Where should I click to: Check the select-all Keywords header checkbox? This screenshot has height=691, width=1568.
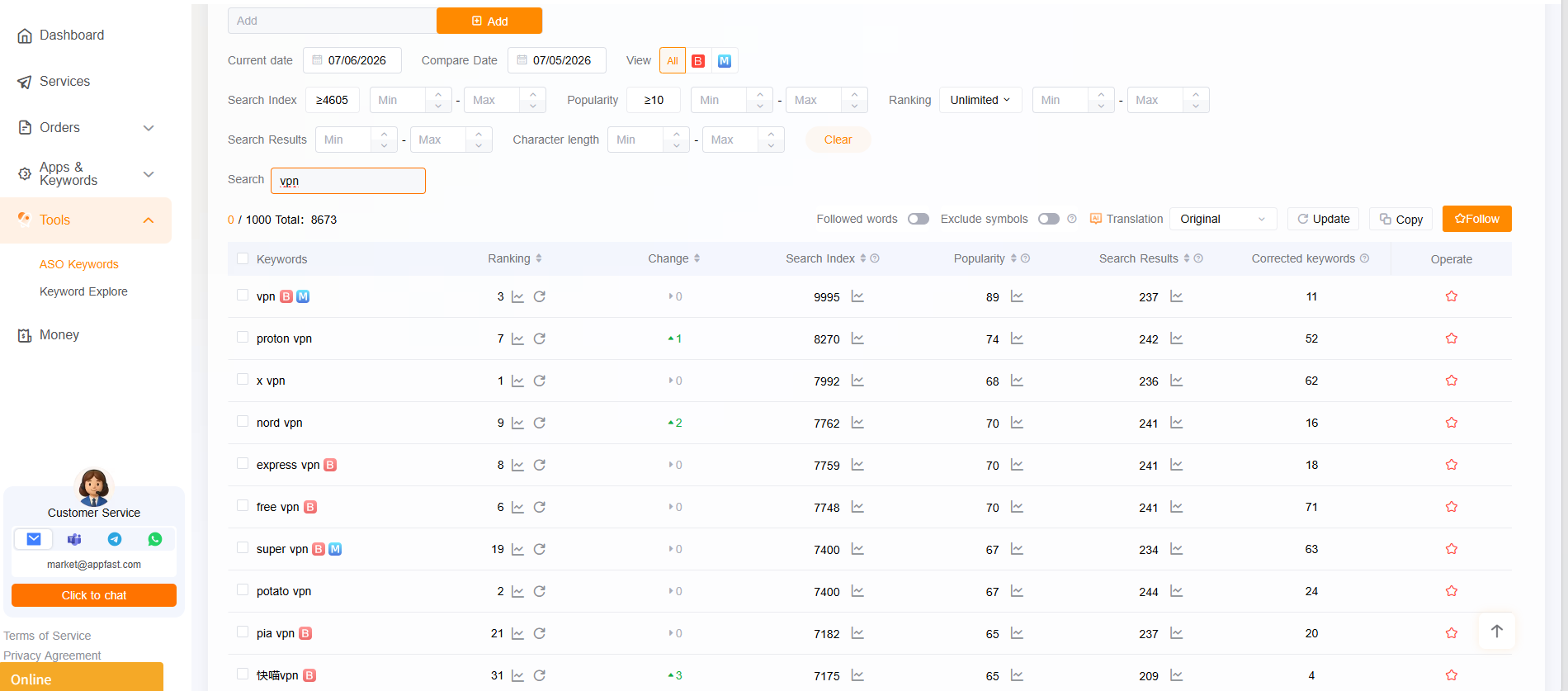coord(243,258)
